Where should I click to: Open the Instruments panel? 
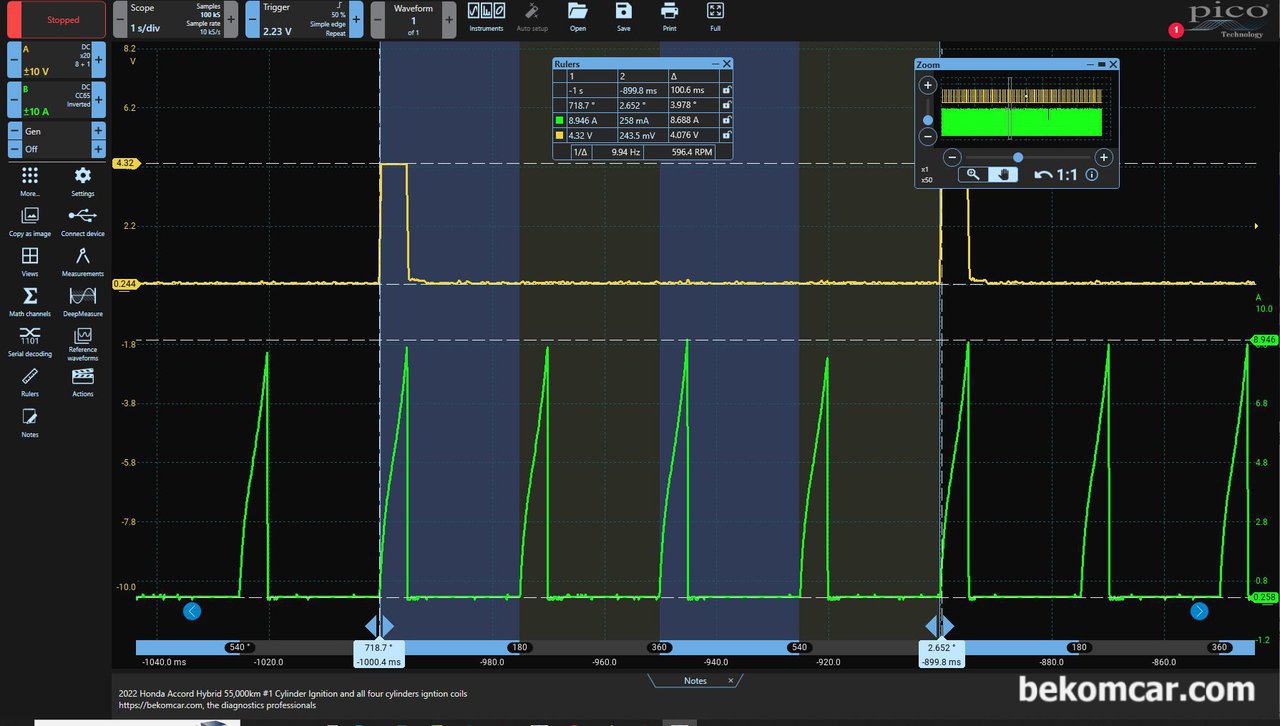point(487,17)
